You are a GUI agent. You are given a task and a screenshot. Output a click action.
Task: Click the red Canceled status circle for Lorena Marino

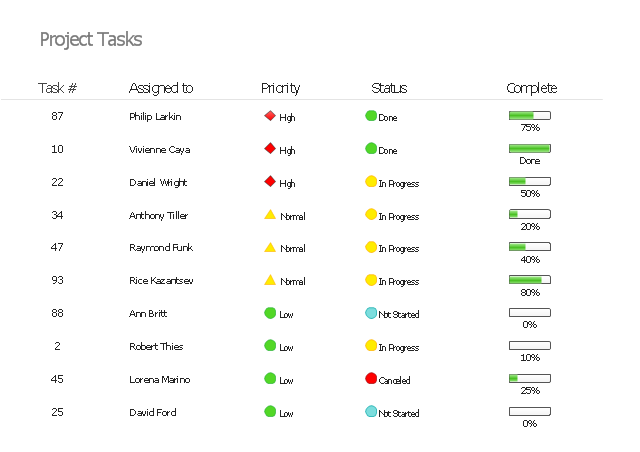371,379
